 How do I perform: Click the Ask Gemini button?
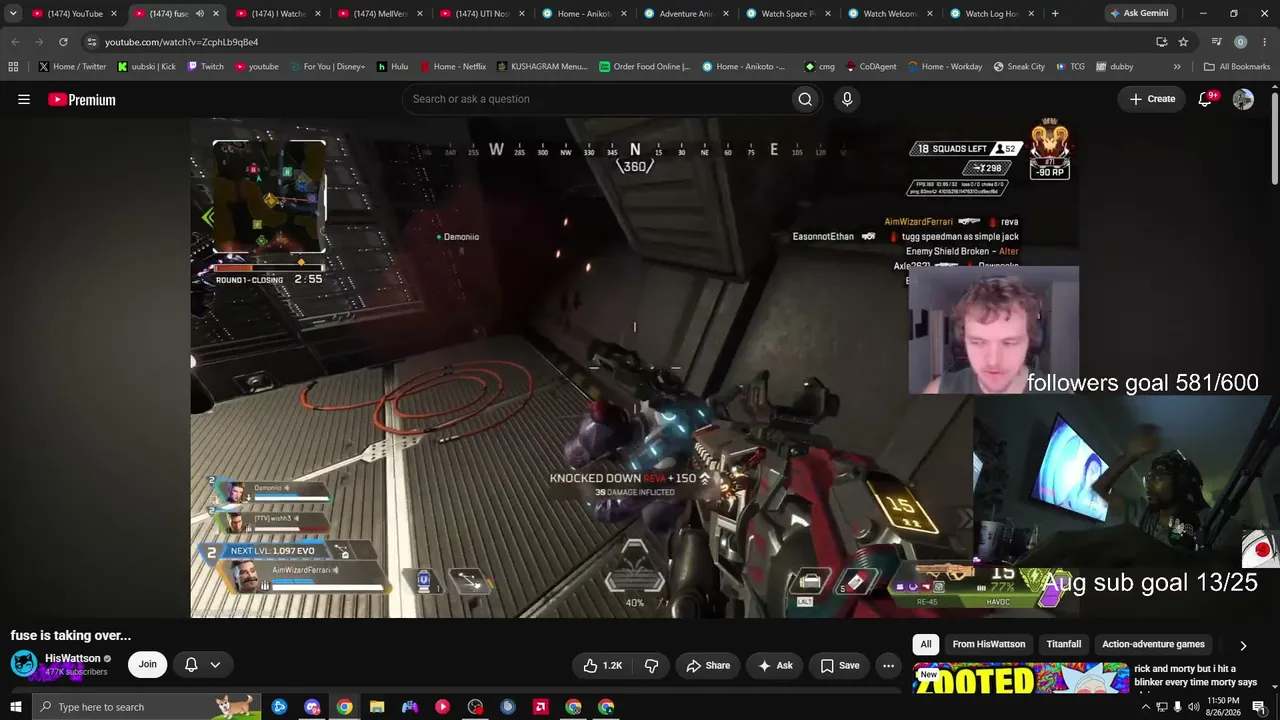tap(1138, 14)
